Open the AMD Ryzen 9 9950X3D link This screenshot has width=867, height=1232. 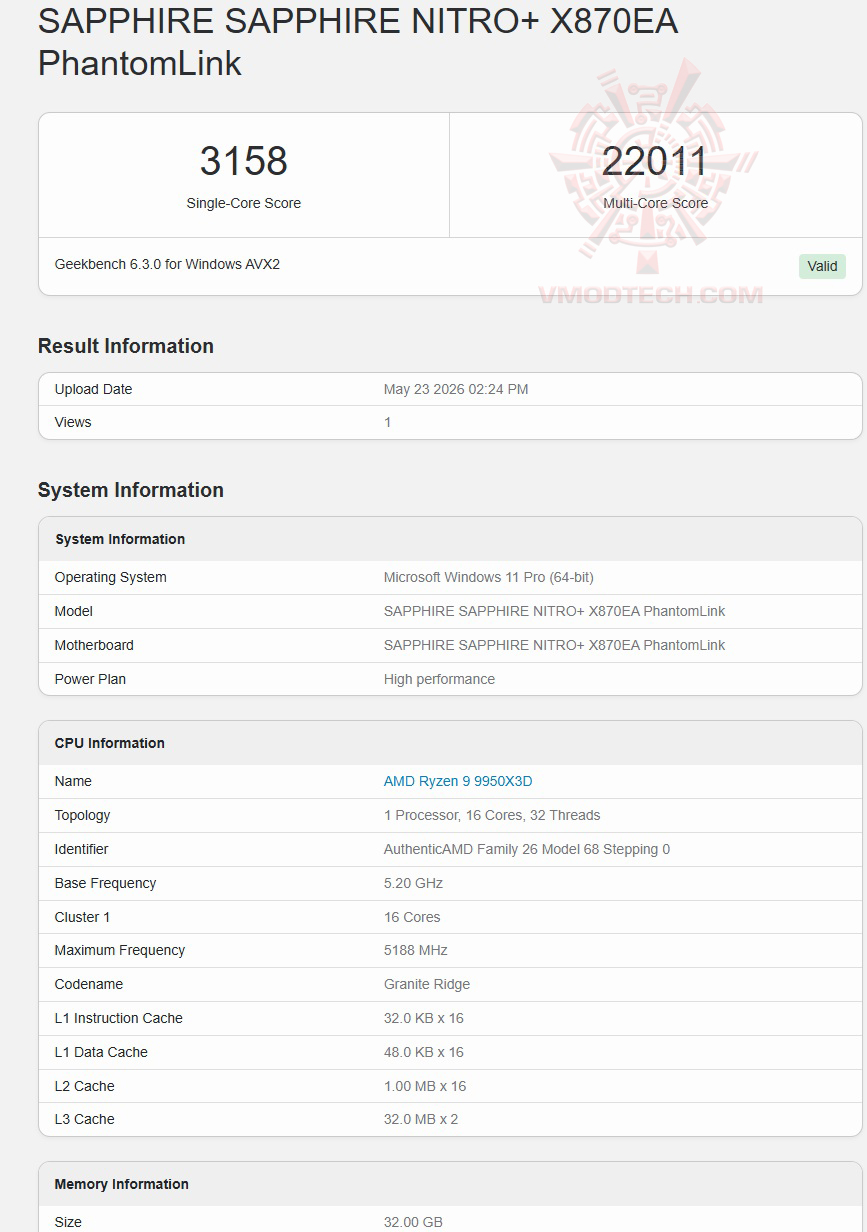click(458, 781)
